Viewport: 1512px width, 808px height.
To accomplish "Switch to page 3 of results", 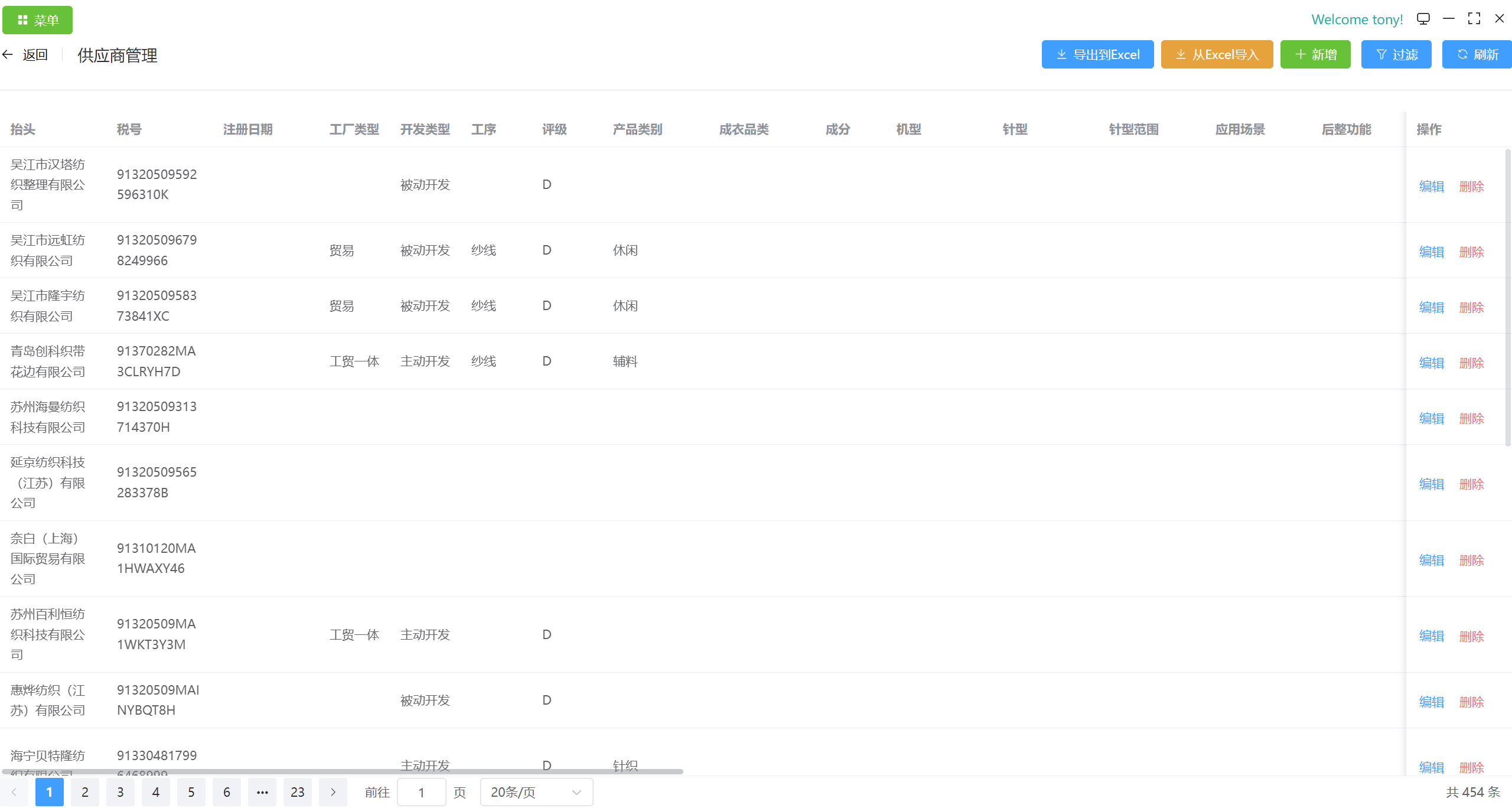I will point(120,792).
